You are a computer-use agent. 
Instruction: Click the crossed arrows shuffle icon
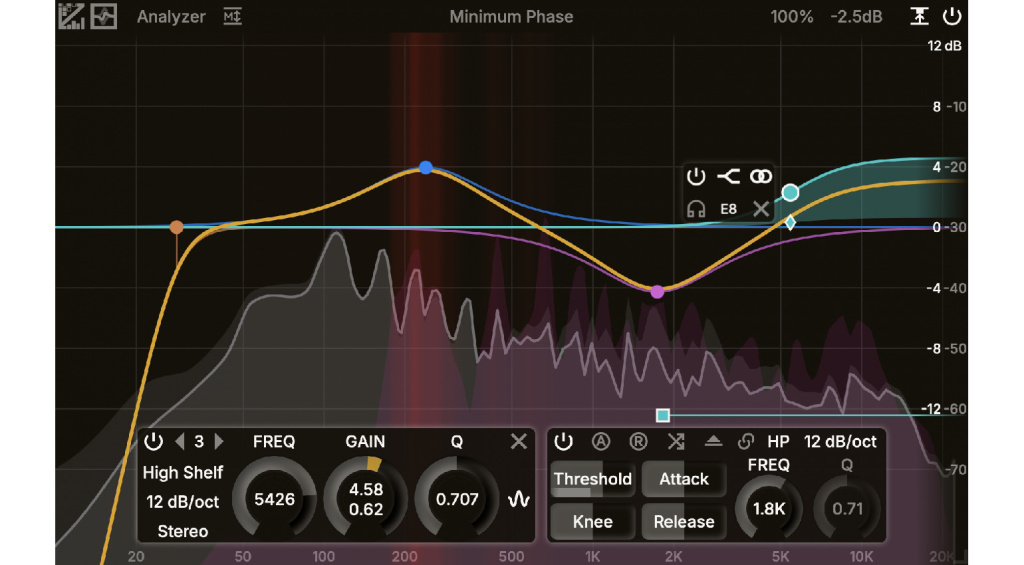point(676,442)
